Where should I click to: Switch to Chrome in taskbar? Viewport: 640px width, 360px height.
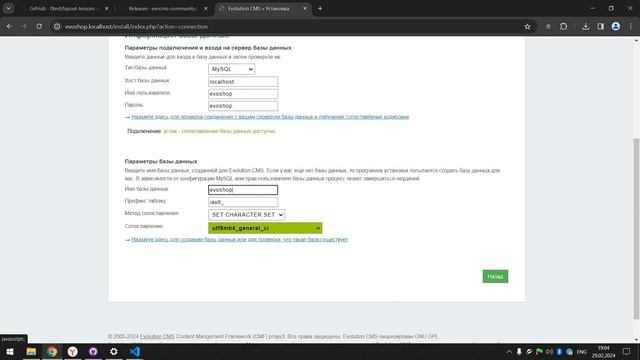click(52, 351)
